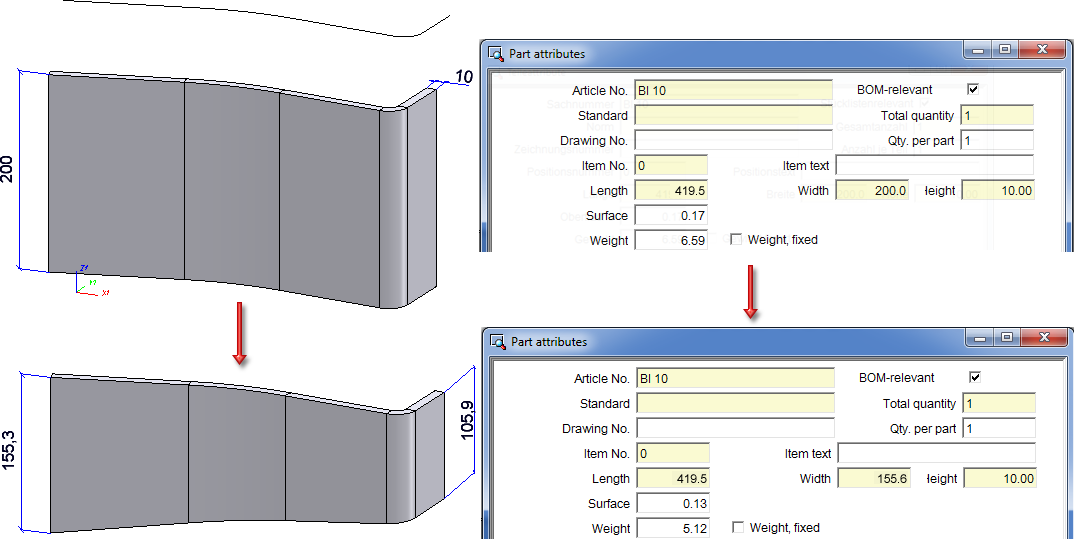Screen dimensions: 1074x539
Task: Click Width field showing 155.6
Action: [x=875, y=478]
